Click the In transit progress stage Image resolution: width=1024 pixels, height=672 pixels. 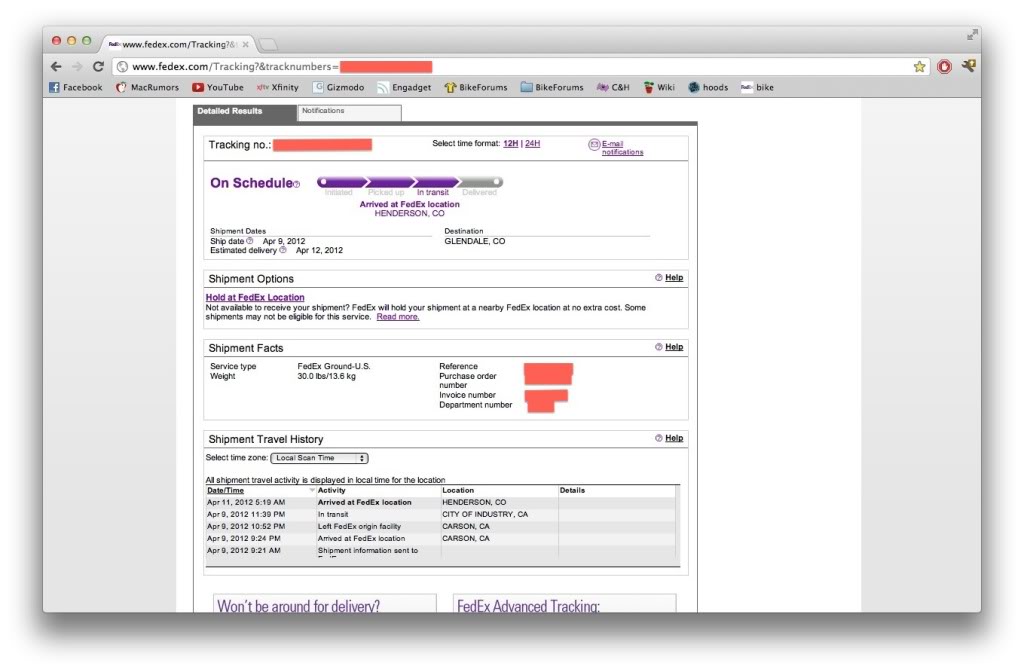coord(433,192)
